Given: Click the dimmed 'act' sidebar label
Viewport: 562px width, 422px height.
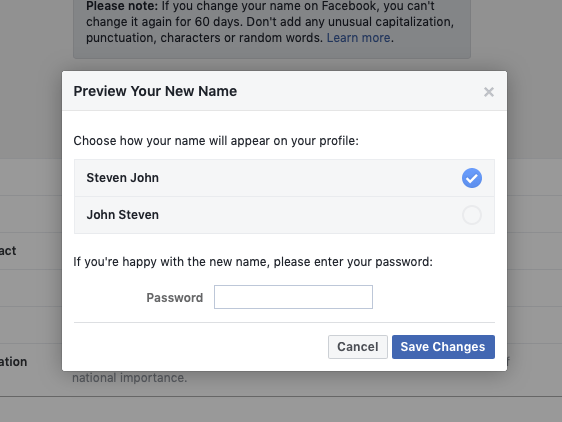Looking at the screenshot, I should [8, 251].
